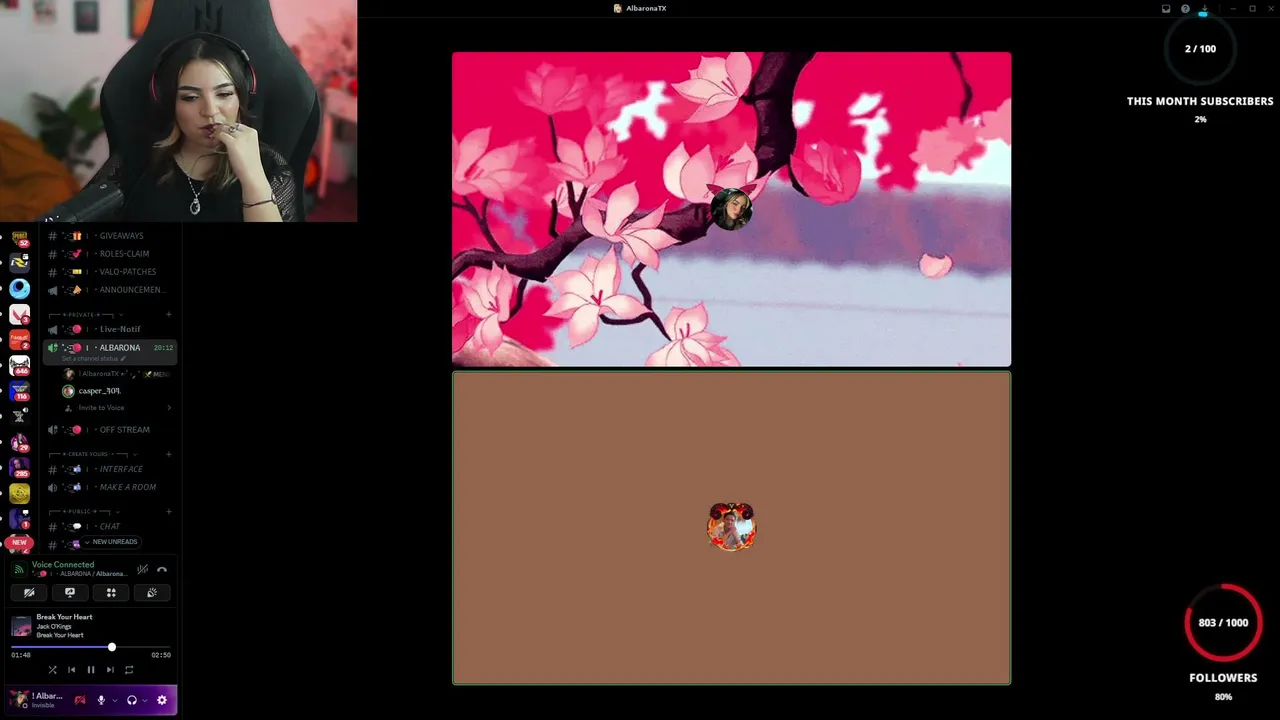This screenshot has height=720, width=1280.
Task: Open the server with the 52 badge
Action: pyautogui.click(x=19, y=238)
